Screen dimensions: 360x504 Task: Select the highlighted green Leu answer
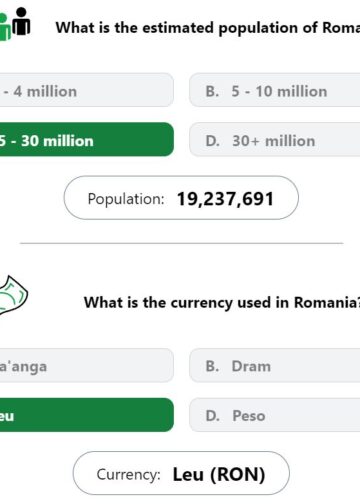(x=87, y=415)
